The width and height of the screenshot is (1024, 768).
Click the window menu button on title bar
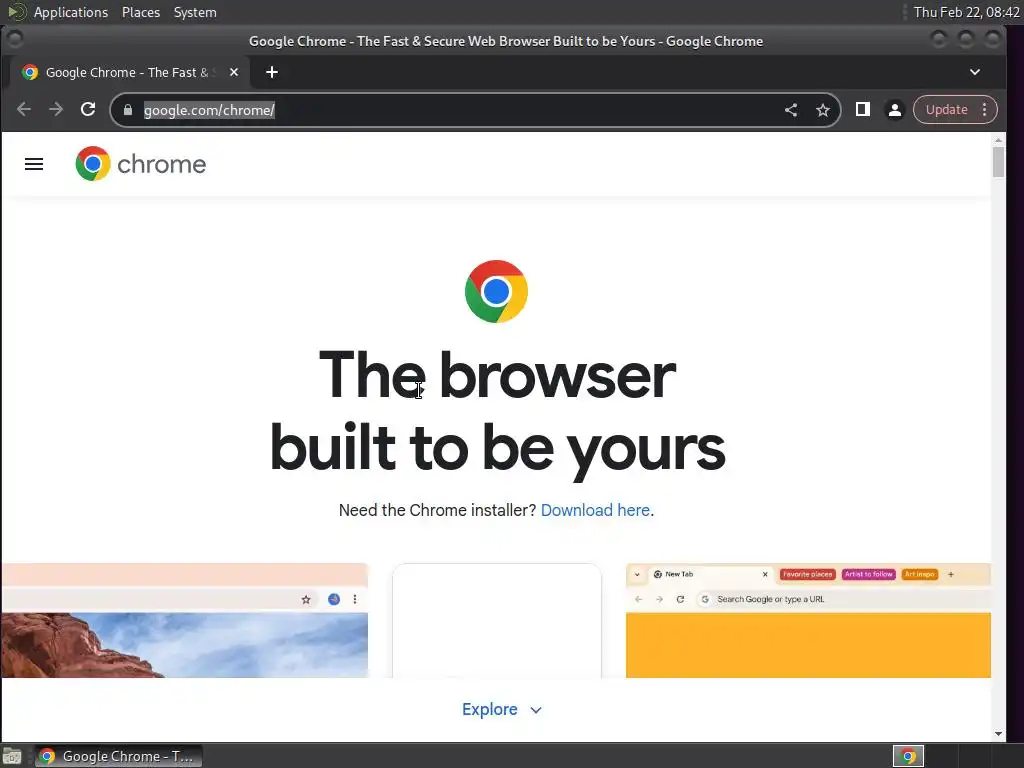(x=14, y=40)
